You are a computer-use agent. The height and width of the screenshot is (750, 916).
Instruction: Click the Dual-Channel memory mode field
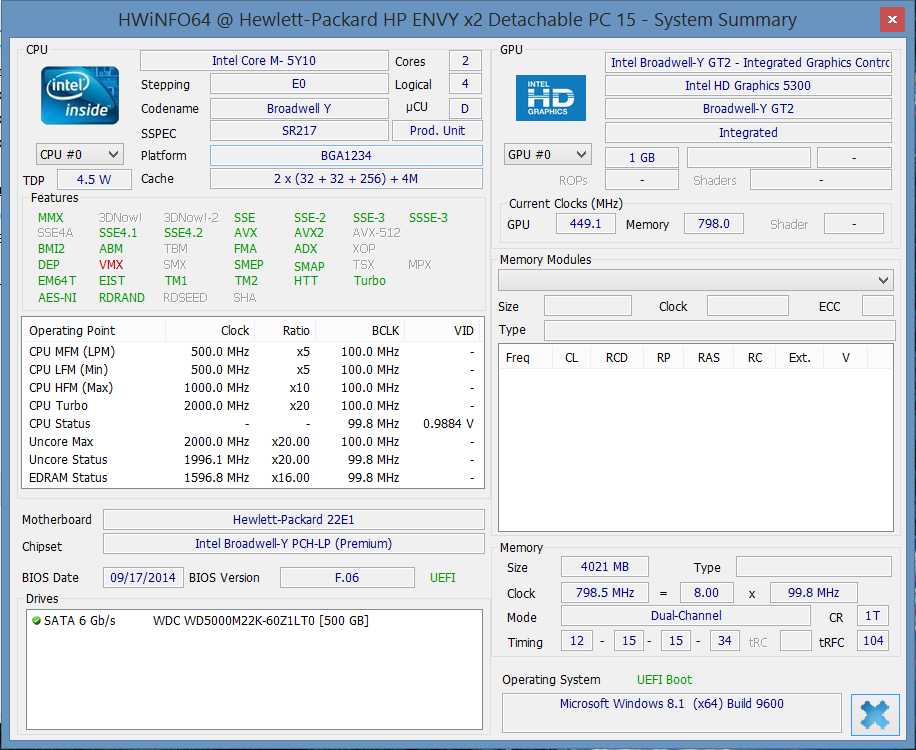(x=686, y=616)
